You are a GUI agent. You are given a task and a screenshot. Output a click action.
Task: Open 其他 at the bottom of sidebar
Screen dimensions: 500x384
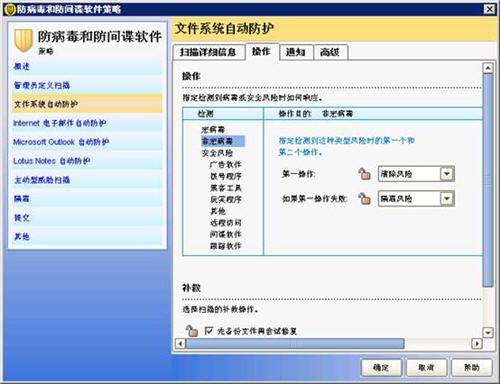87,237
